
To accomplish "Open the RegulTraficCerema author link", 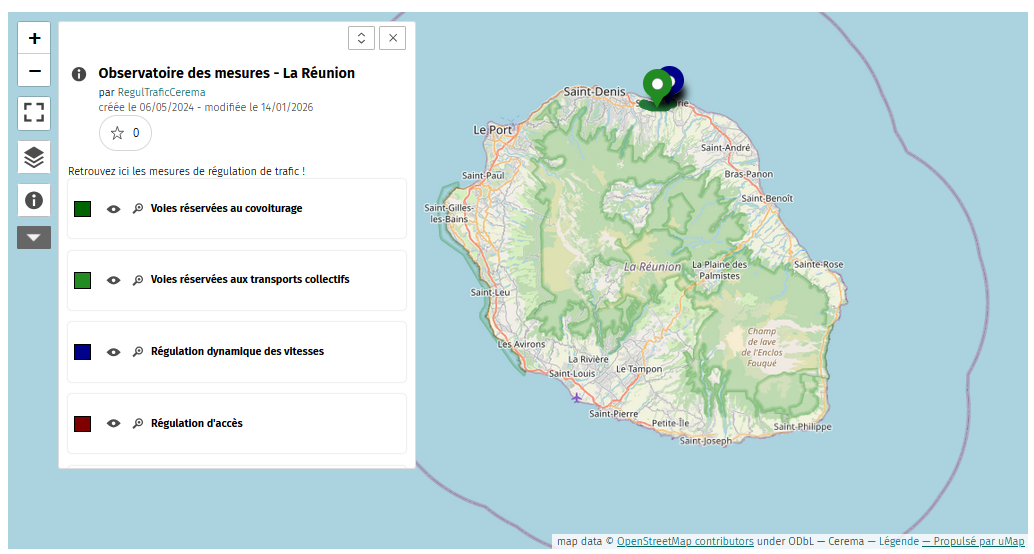I will 161,92.
